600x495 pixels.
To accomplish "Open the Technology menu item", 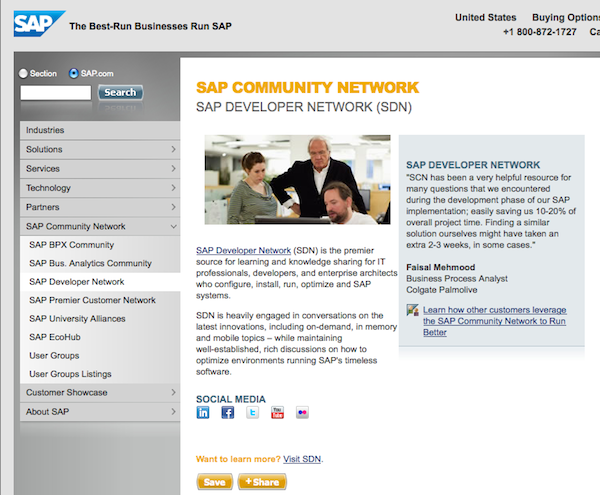I will click(x=100, y=188).
